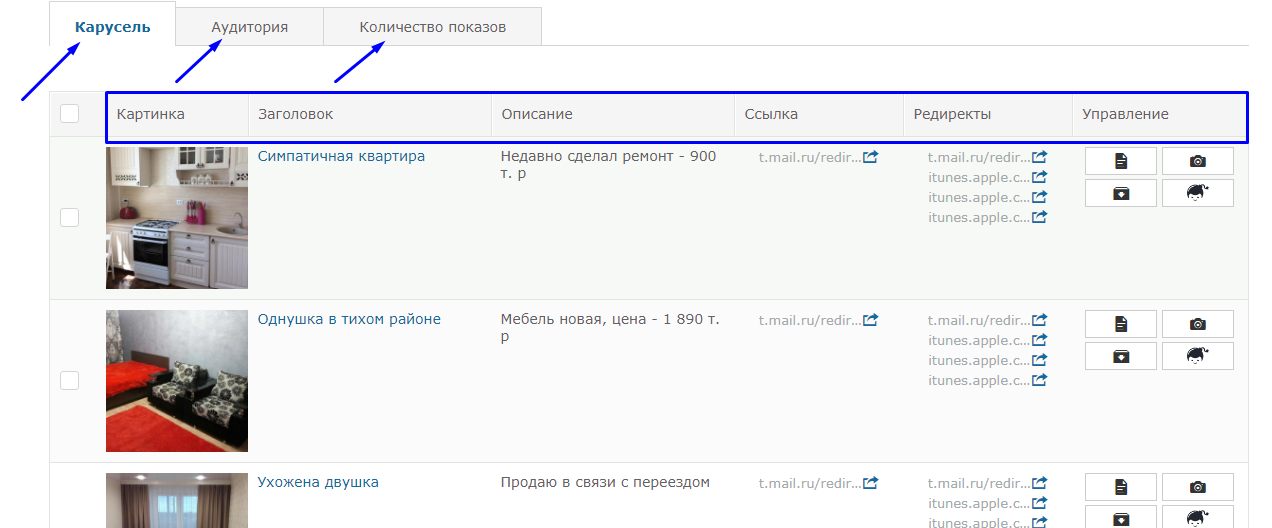Click t.mail.ru link in Ссылка for Ухожена двушка
The image size is (1272, 528).
coord(810,483)
